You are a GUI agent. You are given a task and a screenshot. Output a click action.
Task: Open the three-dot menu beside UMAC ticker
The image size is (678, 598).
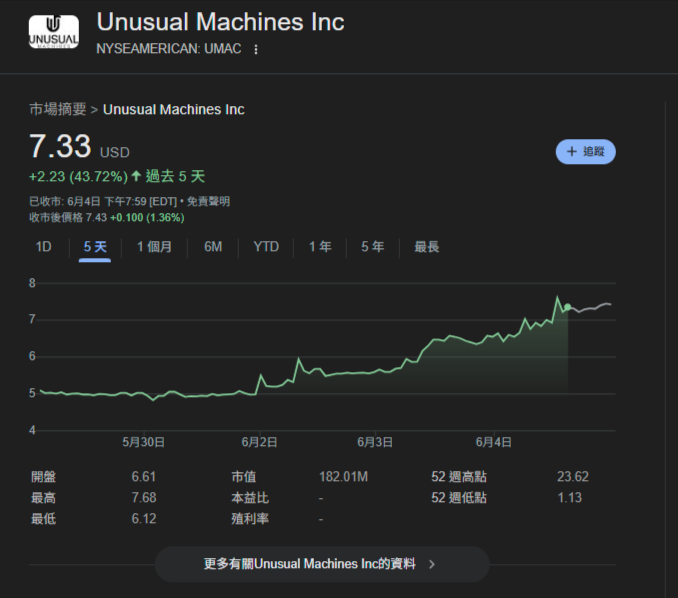click(256, 50)
